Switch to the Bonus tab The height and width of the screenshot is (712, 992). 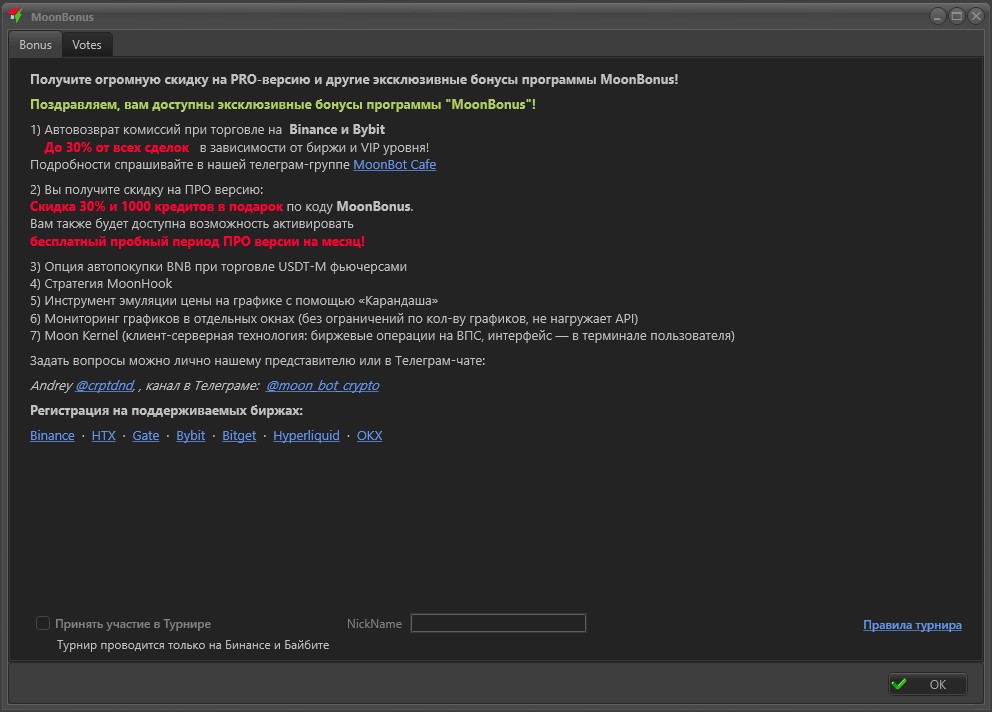(x=35, y=45)
